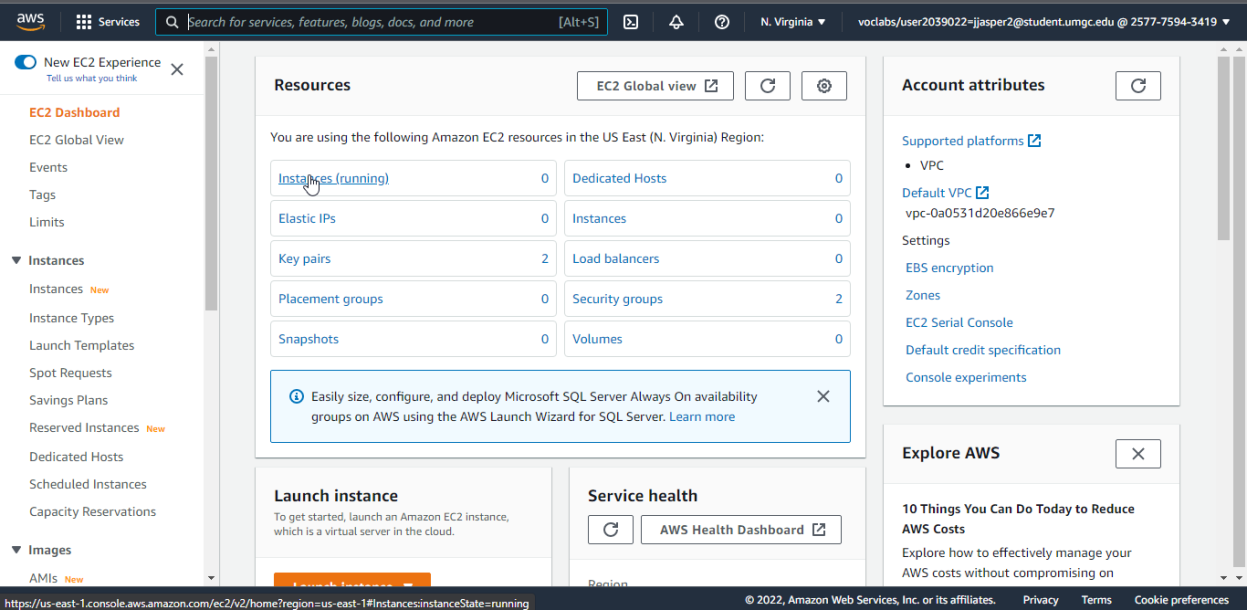Collapse the Images sidebar section
Viewport: 1247px width, 610px height.
(x=16, y=550)
